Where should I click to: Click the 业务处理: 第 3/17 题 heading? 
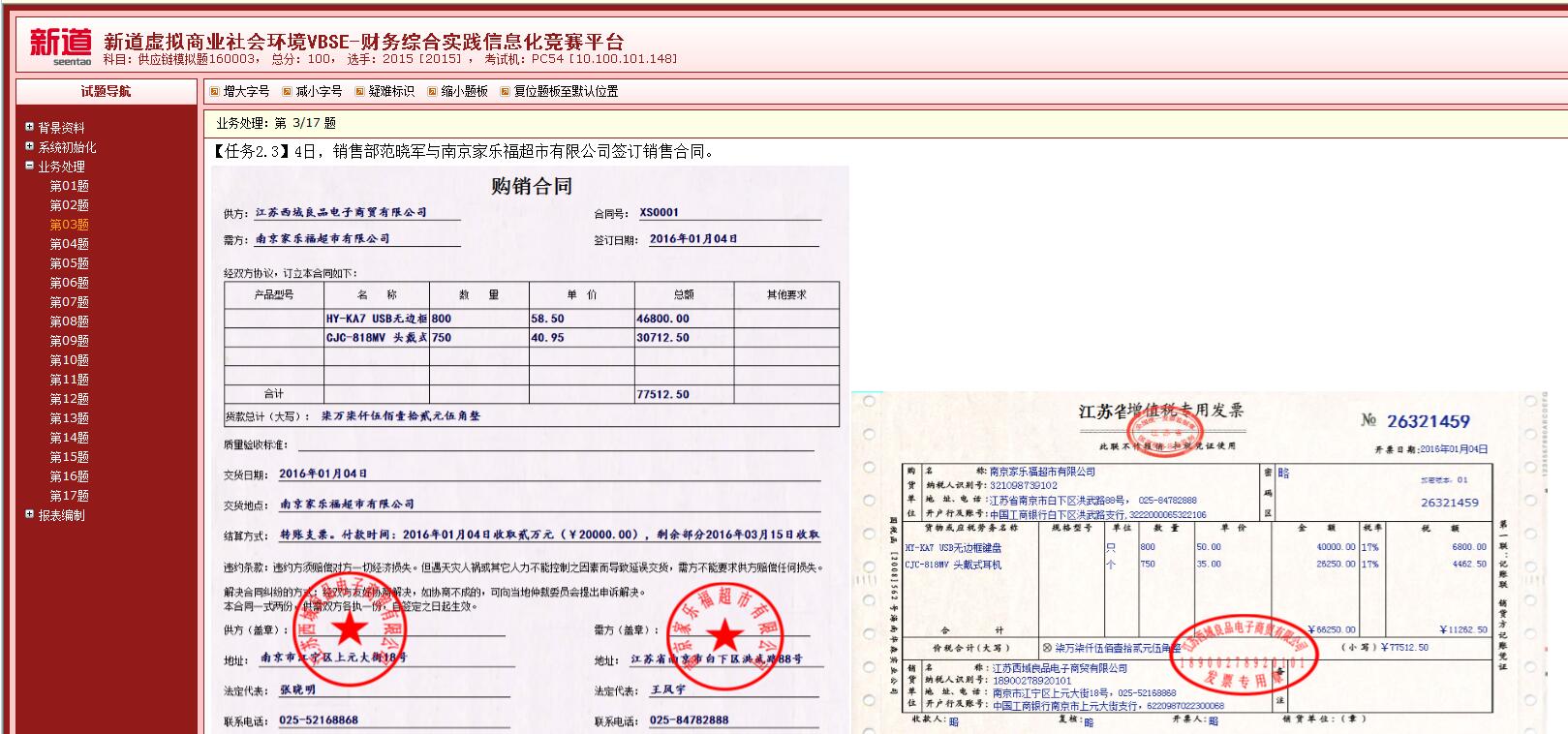[276, 123]
